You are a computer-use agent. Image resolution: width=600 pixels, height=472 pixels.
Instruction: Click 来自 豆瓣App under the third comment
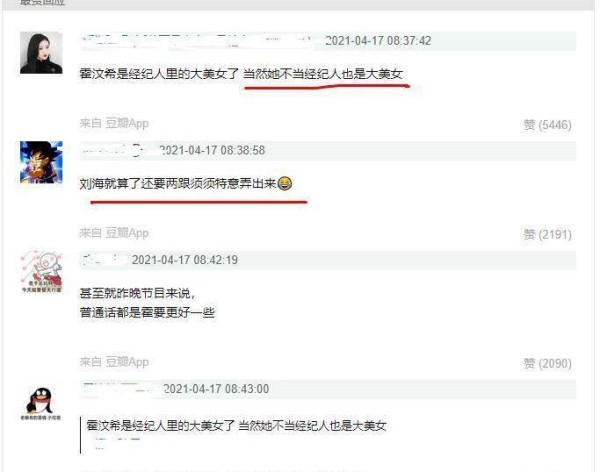pyautogui.click(x=114, y=362)
